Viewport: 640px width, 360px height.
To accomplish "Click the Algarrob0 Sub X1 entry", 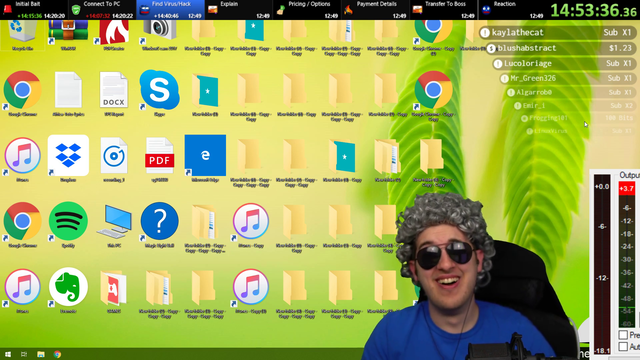I will 571,92.
